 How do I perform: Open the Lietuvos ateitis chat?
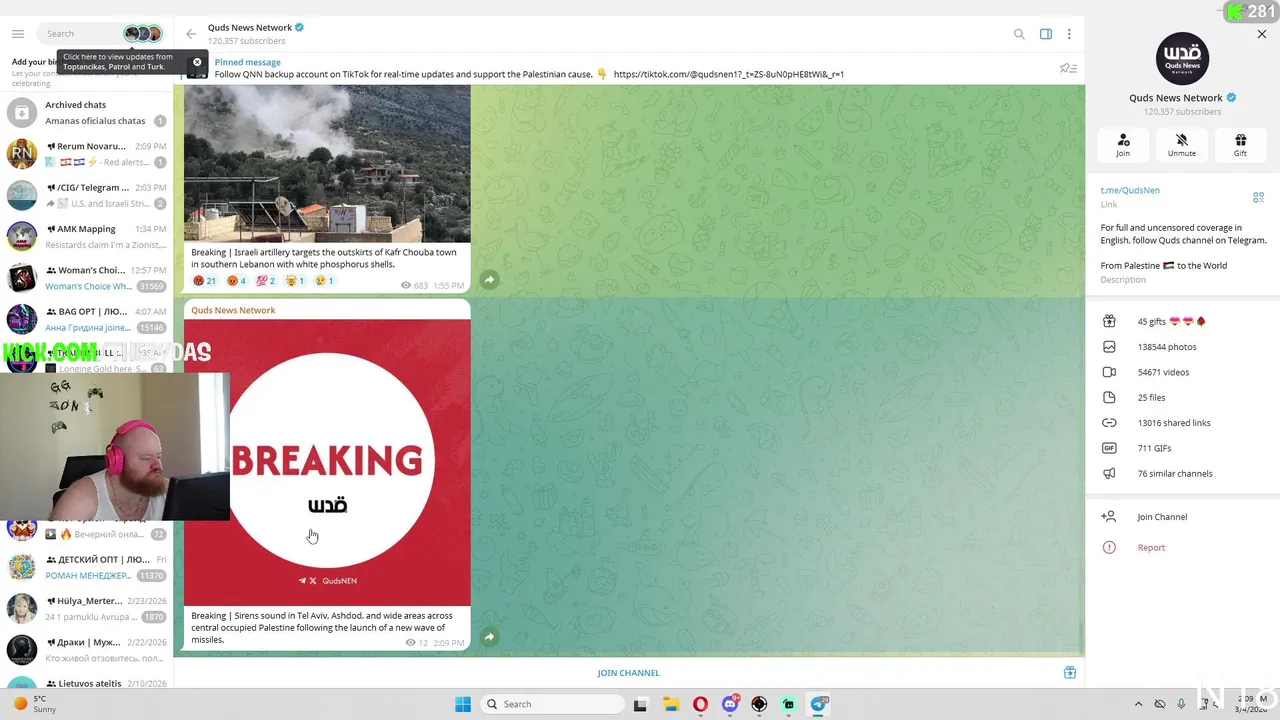pos(86,683)
